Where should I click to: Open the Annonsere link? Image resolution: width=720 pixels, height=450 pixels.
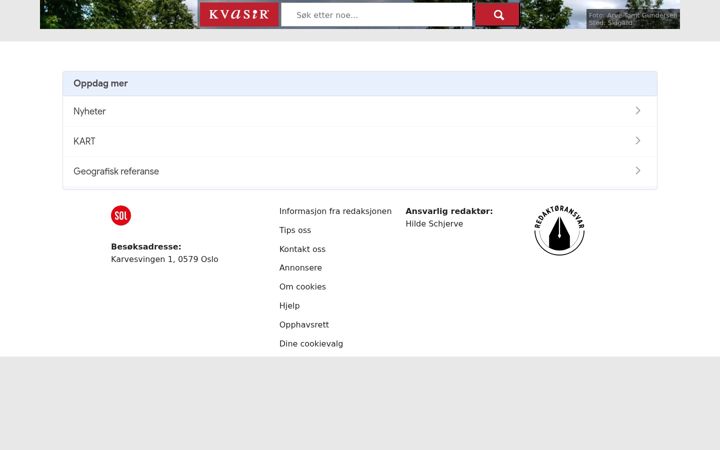300,268
